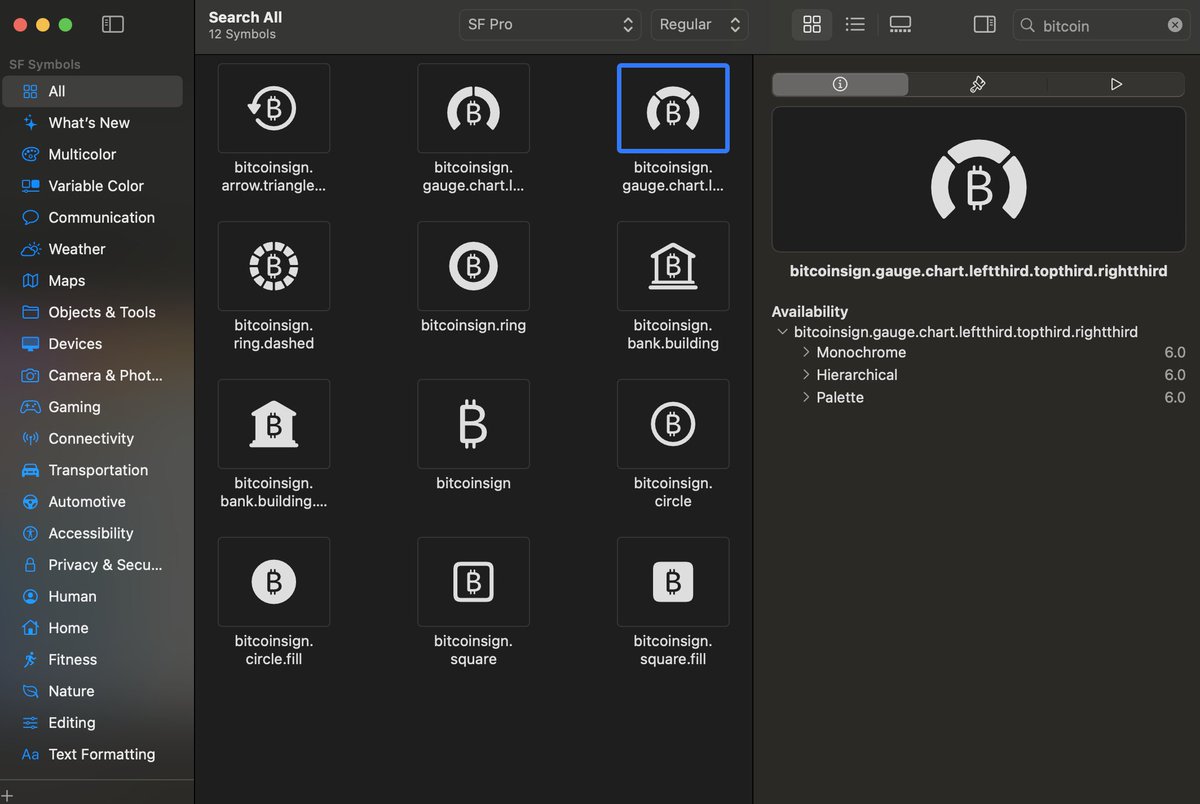Viewport: 1200px width, 804px height.
Task: Toggle the left sidebar
Action: [x=113, y=24]
